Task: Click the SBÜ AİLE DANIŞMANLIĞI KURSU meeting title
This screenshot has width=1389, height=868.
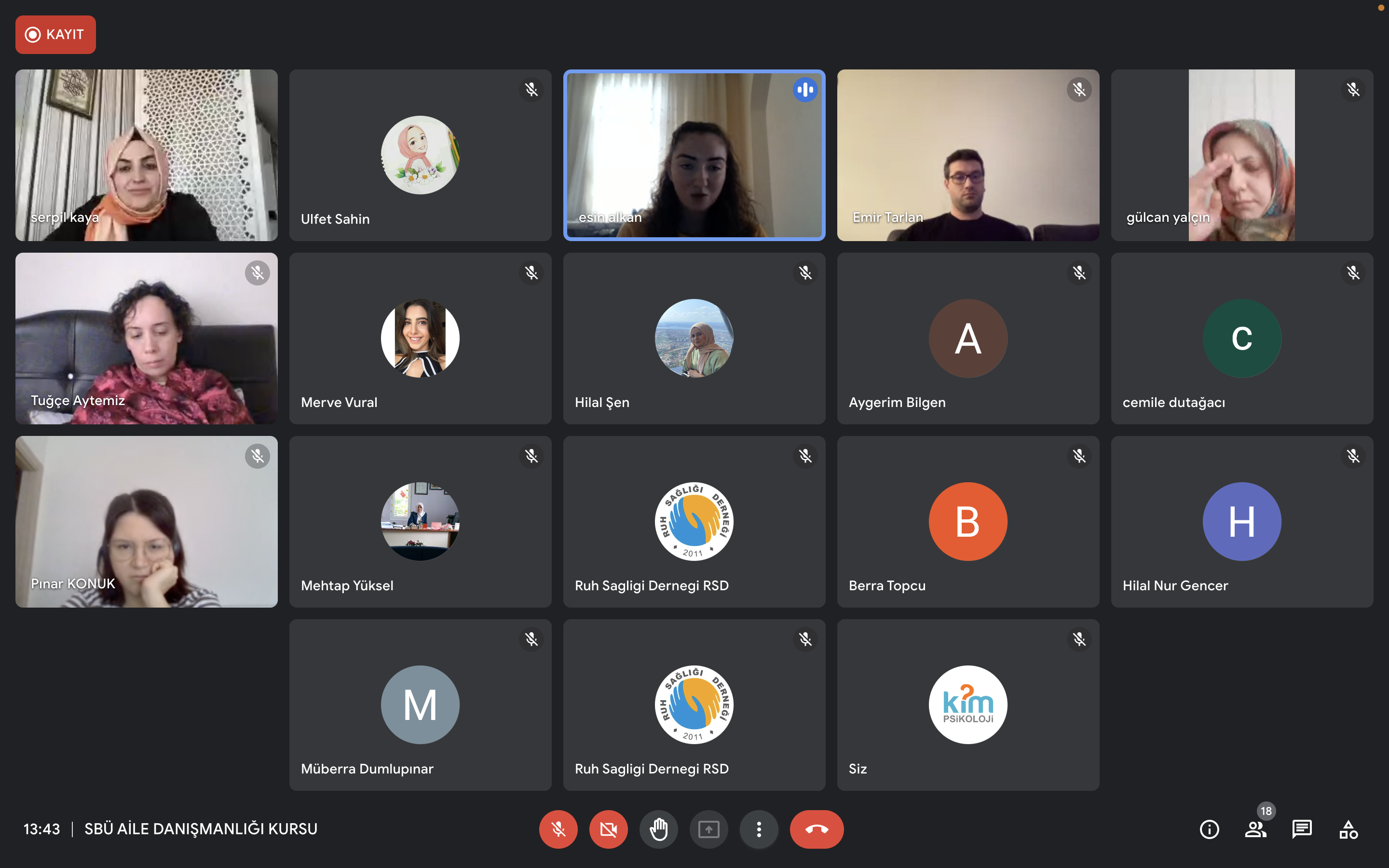Action: [x=201, y=829]
